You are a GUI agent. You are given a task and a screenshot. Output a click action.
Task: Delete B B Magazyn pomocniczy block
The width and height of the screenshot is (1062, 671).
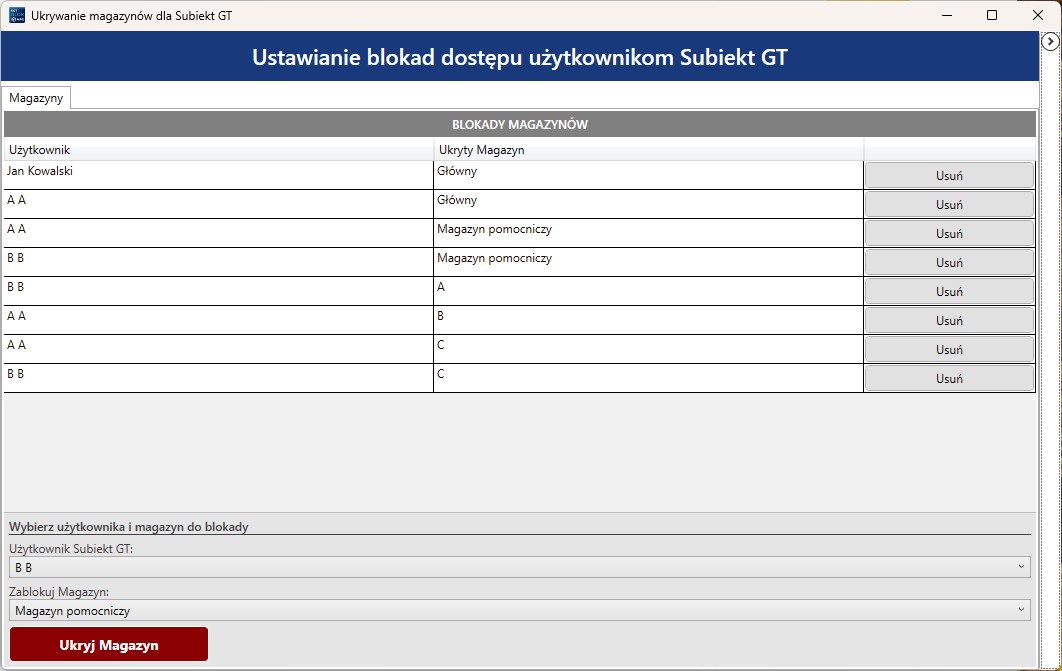click(948, 263)
